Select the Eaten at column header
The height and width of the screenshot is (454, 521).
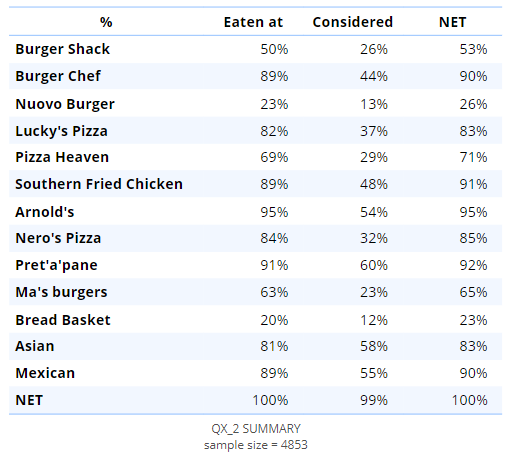[x=253, y=22]
